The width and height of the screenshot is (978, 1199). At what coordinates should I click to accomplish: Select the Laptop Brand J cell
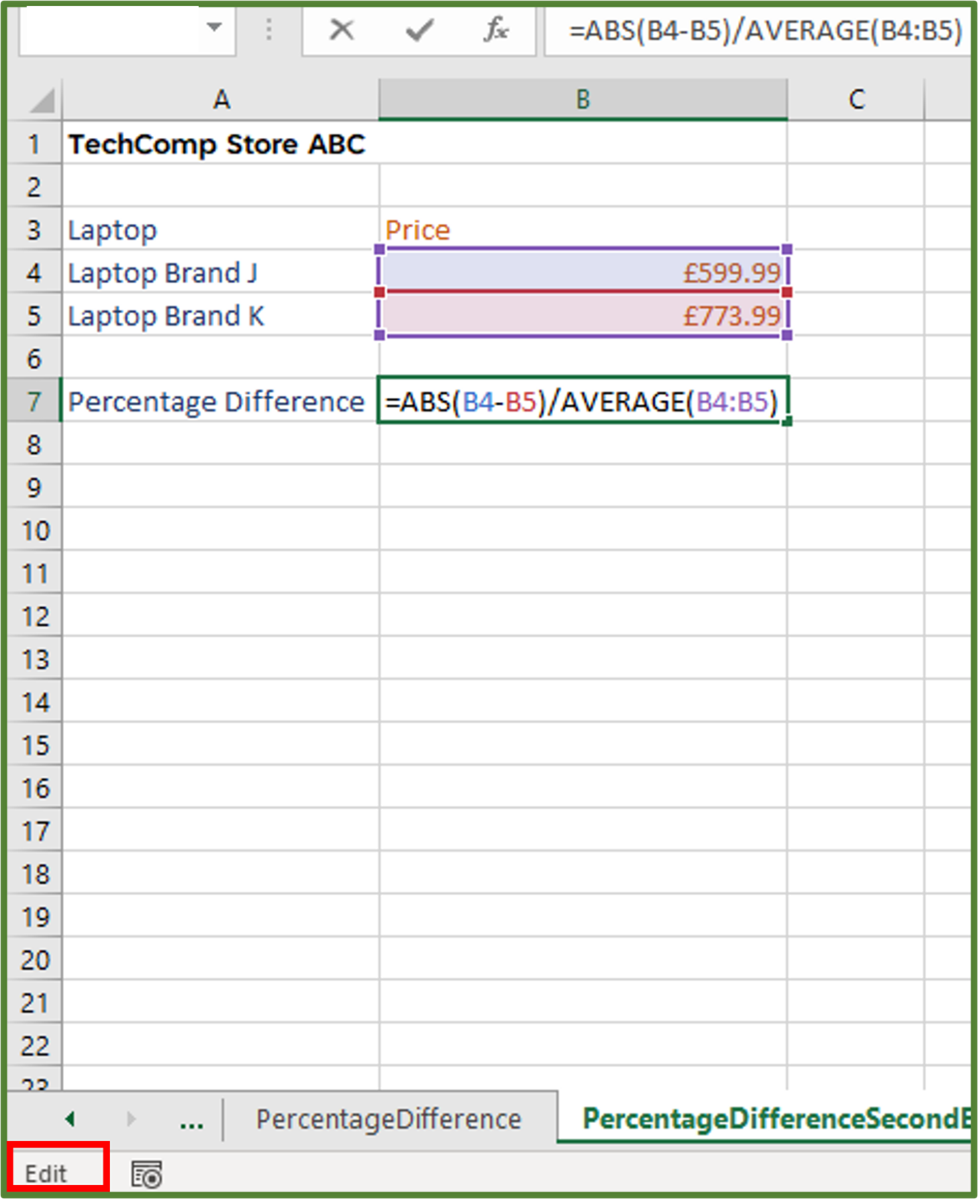tap(221, 272)
